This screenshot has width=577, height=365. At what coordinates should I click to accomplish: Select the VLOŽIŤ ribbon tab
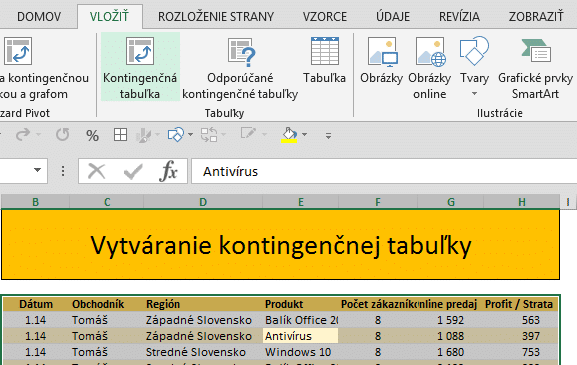point(109,17)
